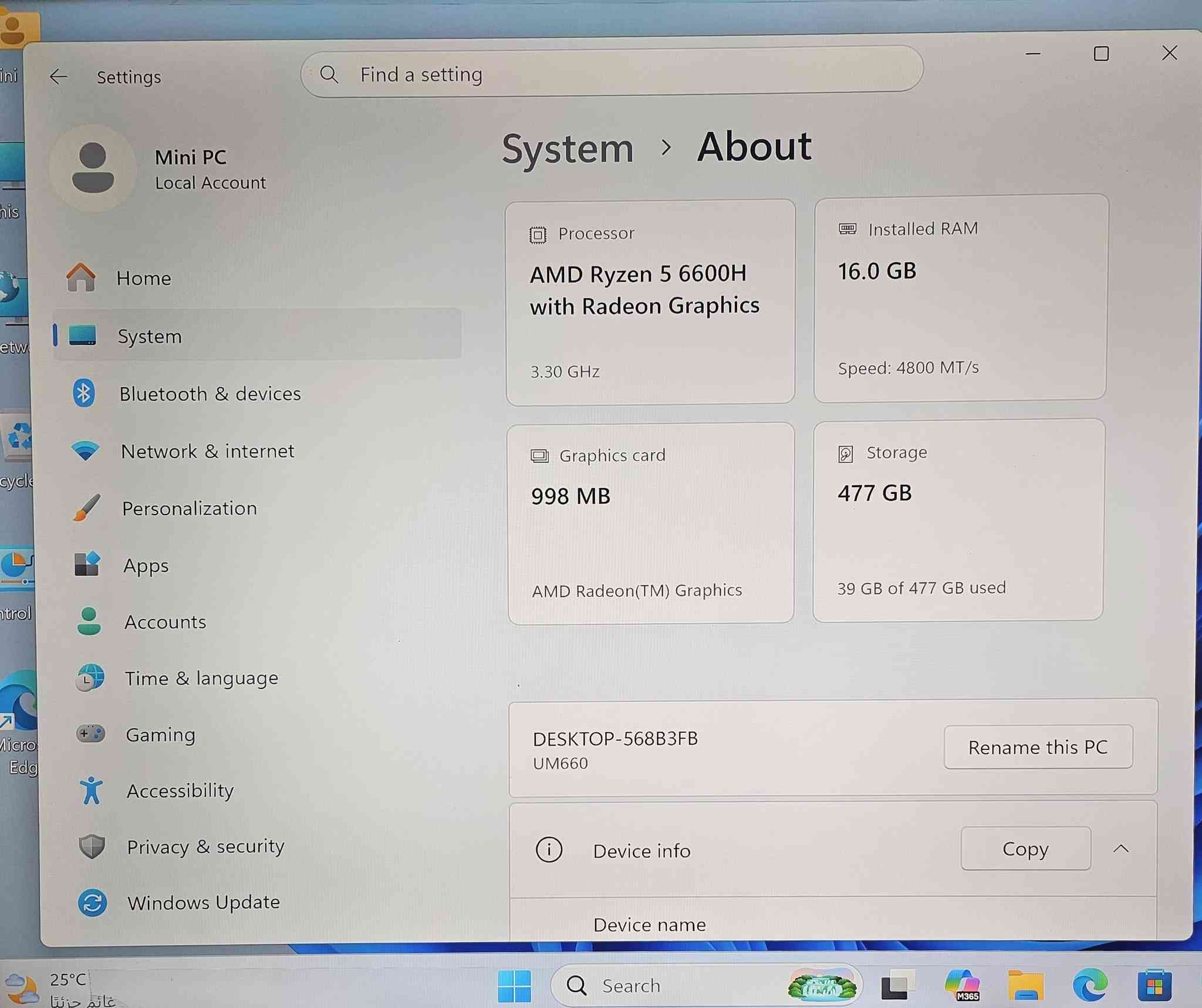Open the Home page in sidebar

(x=257, y=278)
